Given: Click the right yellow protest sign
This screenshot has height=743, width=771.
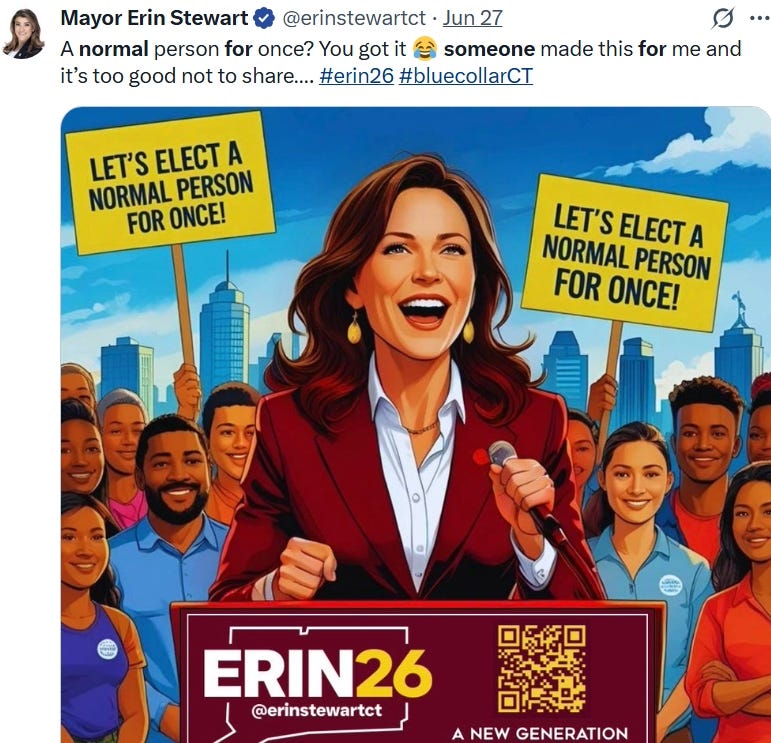Looking at the screenshot, I should (624, 253).
